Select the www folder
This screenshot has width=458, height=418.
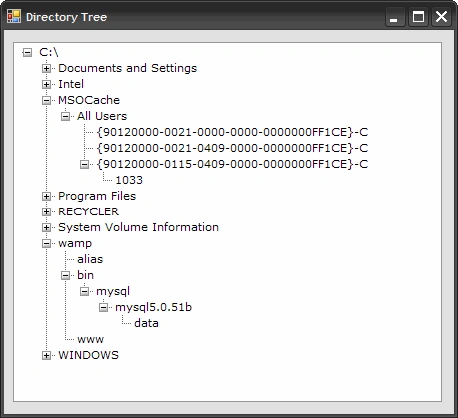click(x=90, y=339)
